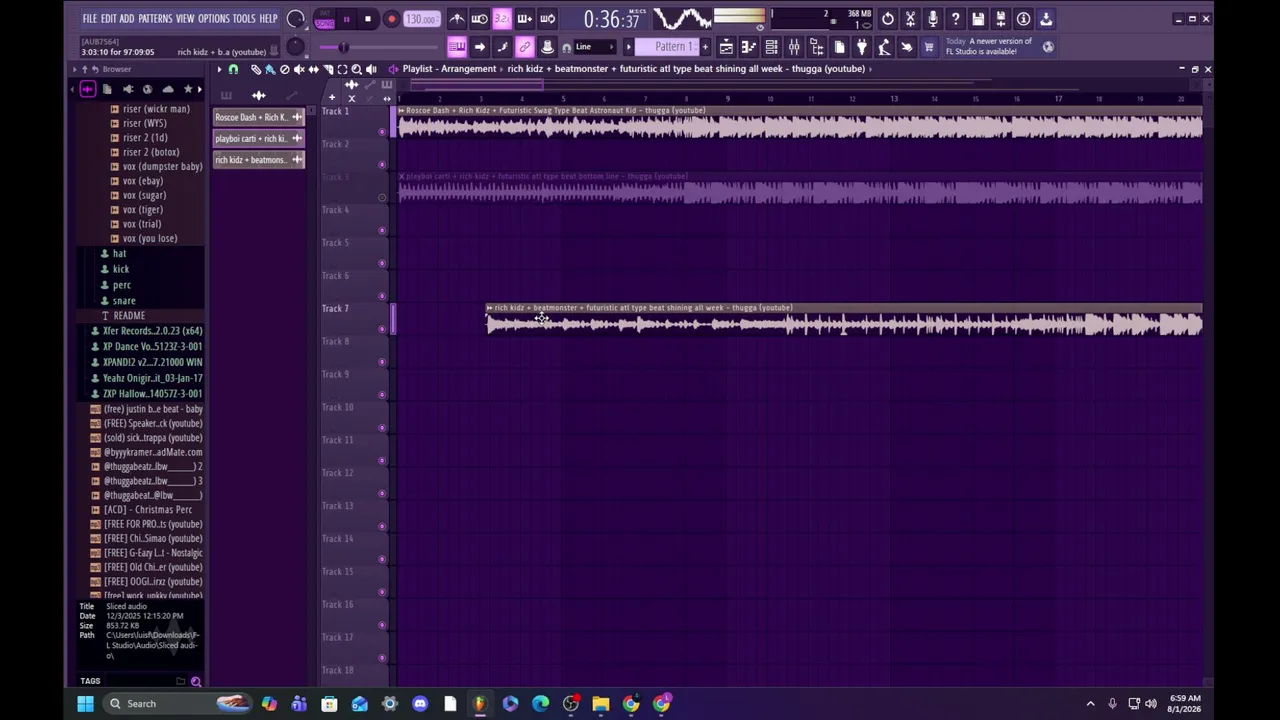Screen dimensions: 1280x720
Task: Pause the song with the pause button
Action: pyautogui.click(x=346, y=19)
